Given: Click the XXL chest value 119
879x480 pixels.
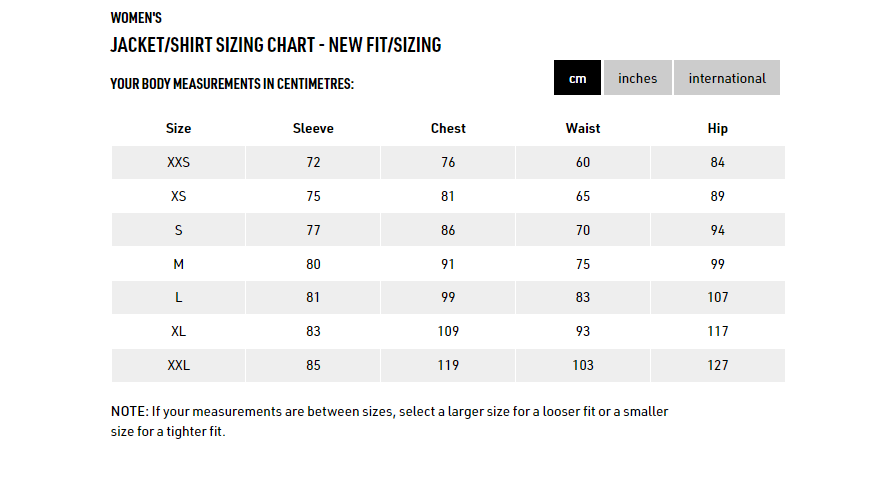Looking at the screenshot, I should 448,366.
